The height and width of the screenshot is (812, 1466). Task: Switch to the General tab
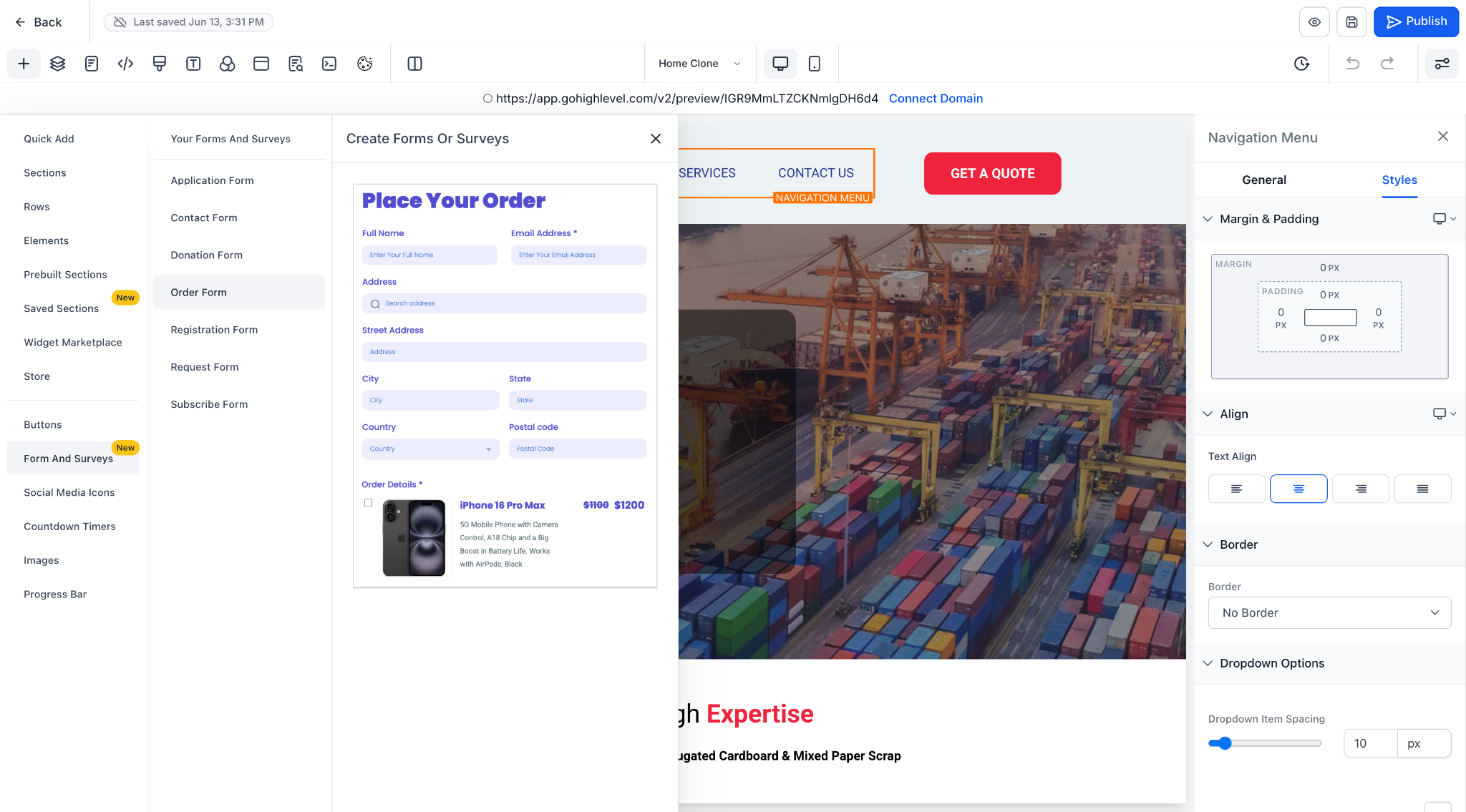coord(1263,180)
